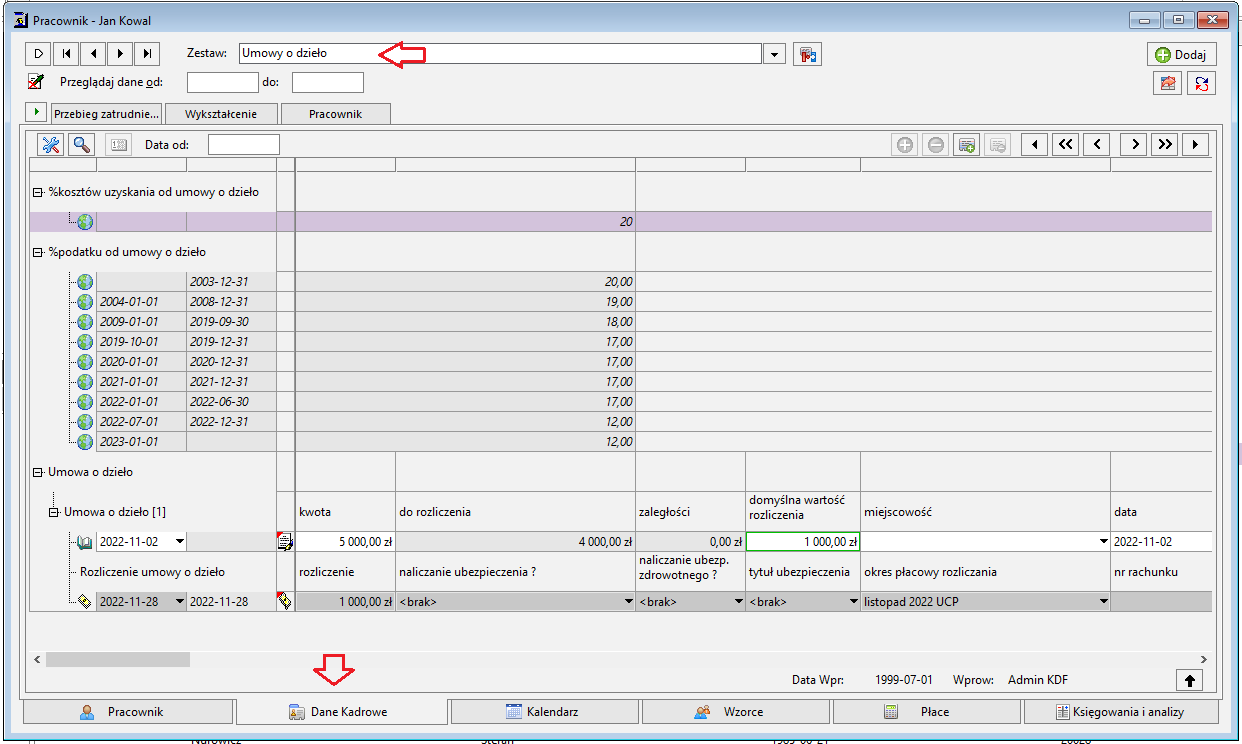1242x744 pixels.
Task: Open the Płace section tab
Action: (x=926, y=712)
